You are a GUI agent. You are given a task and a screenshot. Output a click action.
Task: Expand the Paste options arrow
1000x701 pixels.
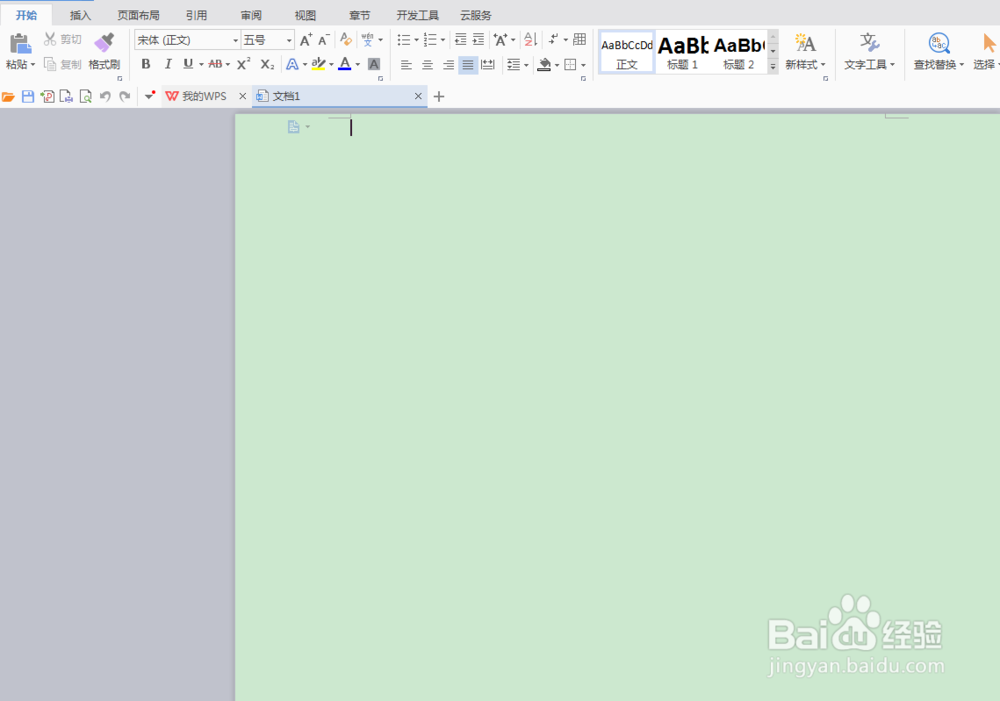pyautogui.click(x=33, y=64)
